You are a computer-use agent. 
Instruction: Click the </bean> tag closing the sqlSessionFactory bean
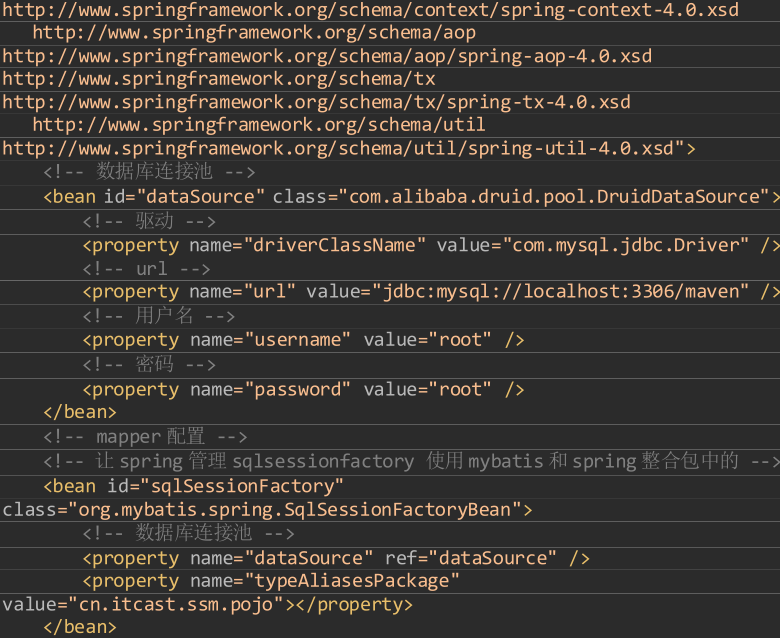(x=80, y=627)
